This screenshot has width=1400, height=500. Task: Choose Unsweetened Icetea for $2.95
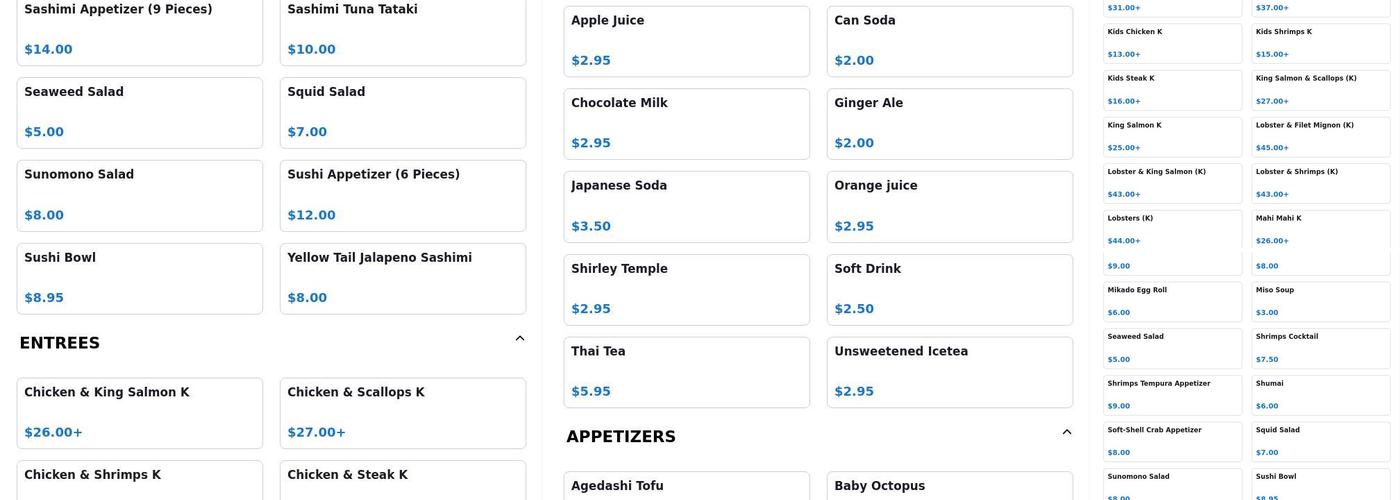949,372
